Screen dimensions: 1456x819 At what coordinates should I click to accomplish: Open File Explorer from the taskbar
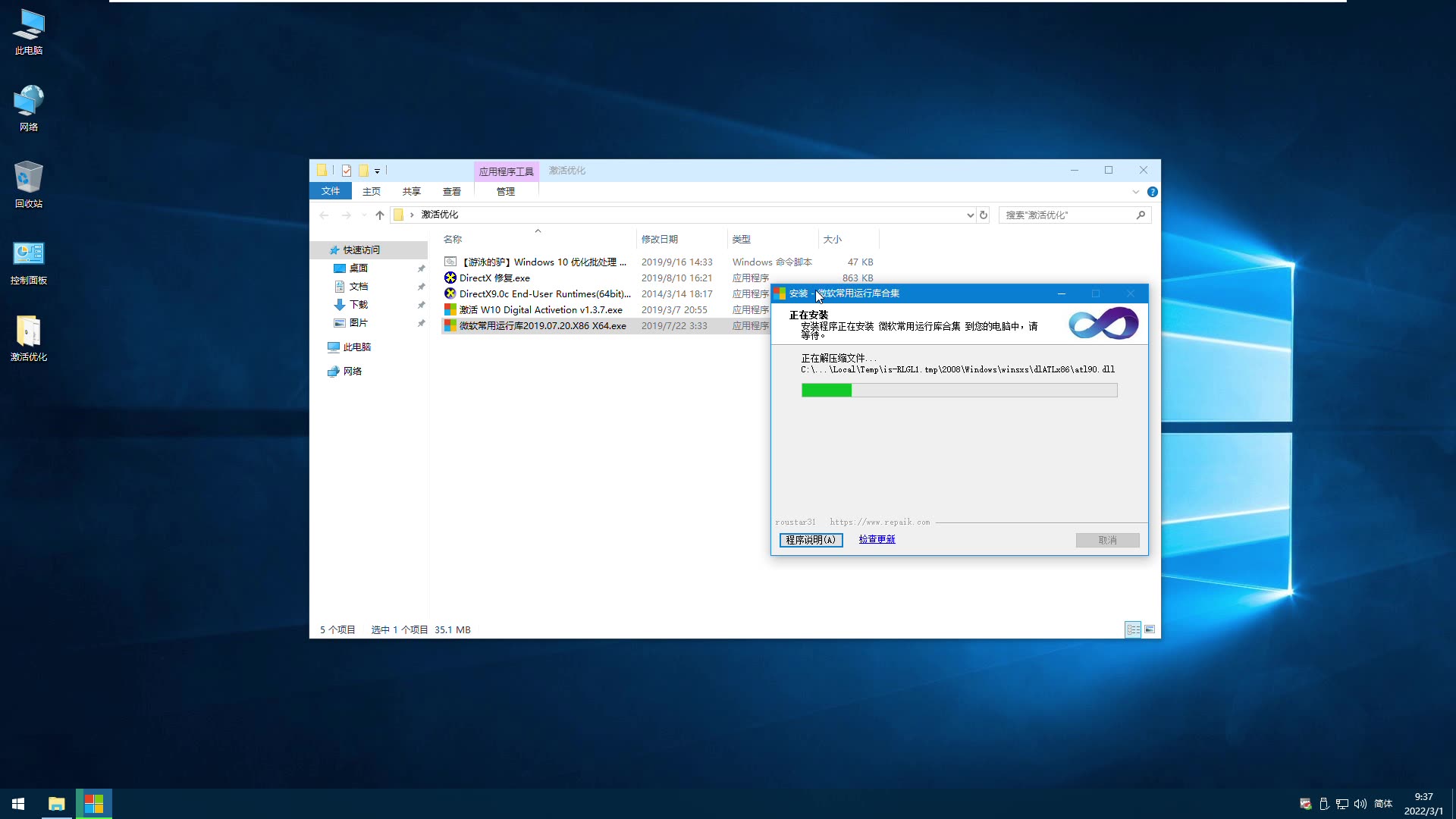coord(56,804)
